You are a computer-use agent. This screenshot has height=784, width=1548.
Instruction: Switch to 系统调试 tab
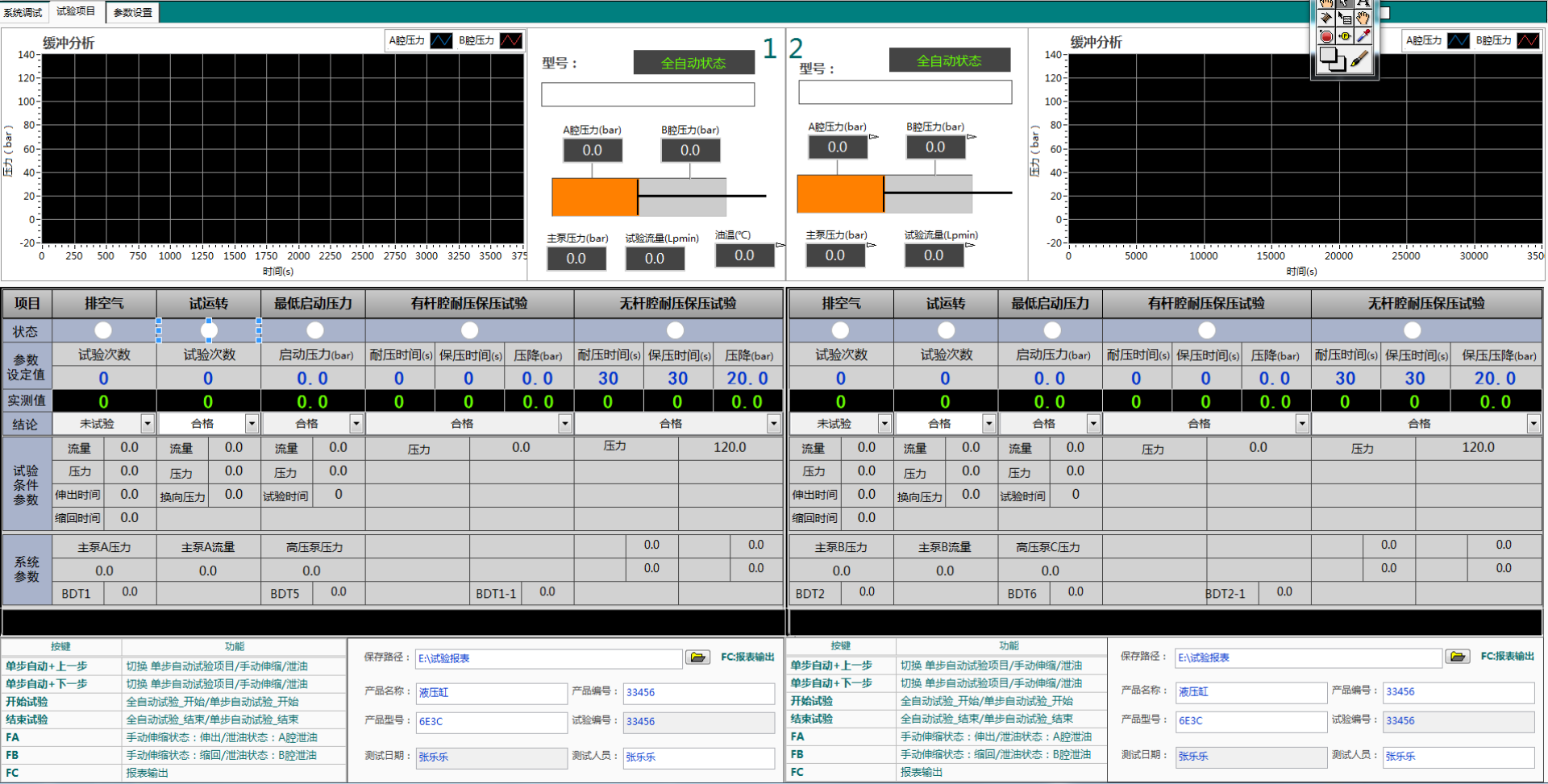(23, 12)
